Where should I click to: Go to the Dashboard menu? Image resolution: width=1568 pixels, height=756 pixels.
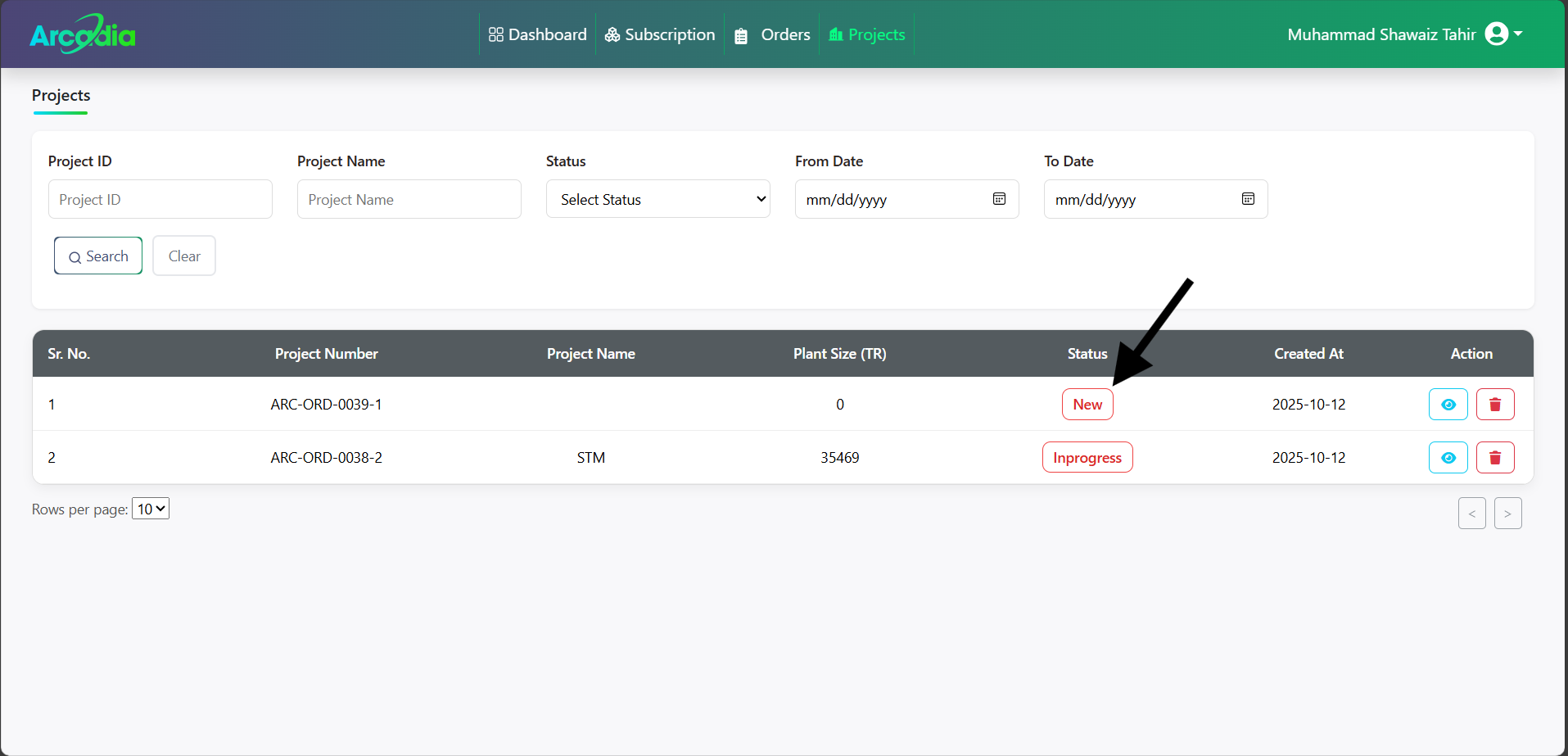[537, 34]
